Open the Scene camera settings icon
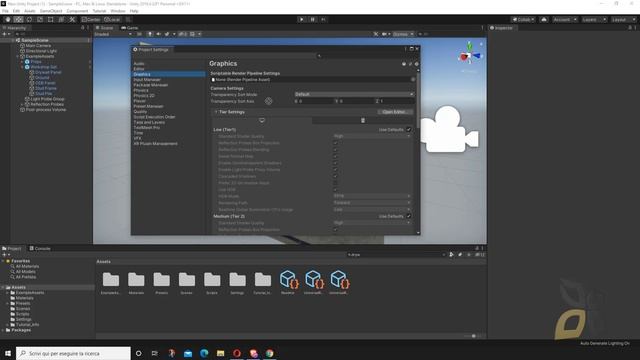 click(x=385, y=34)
